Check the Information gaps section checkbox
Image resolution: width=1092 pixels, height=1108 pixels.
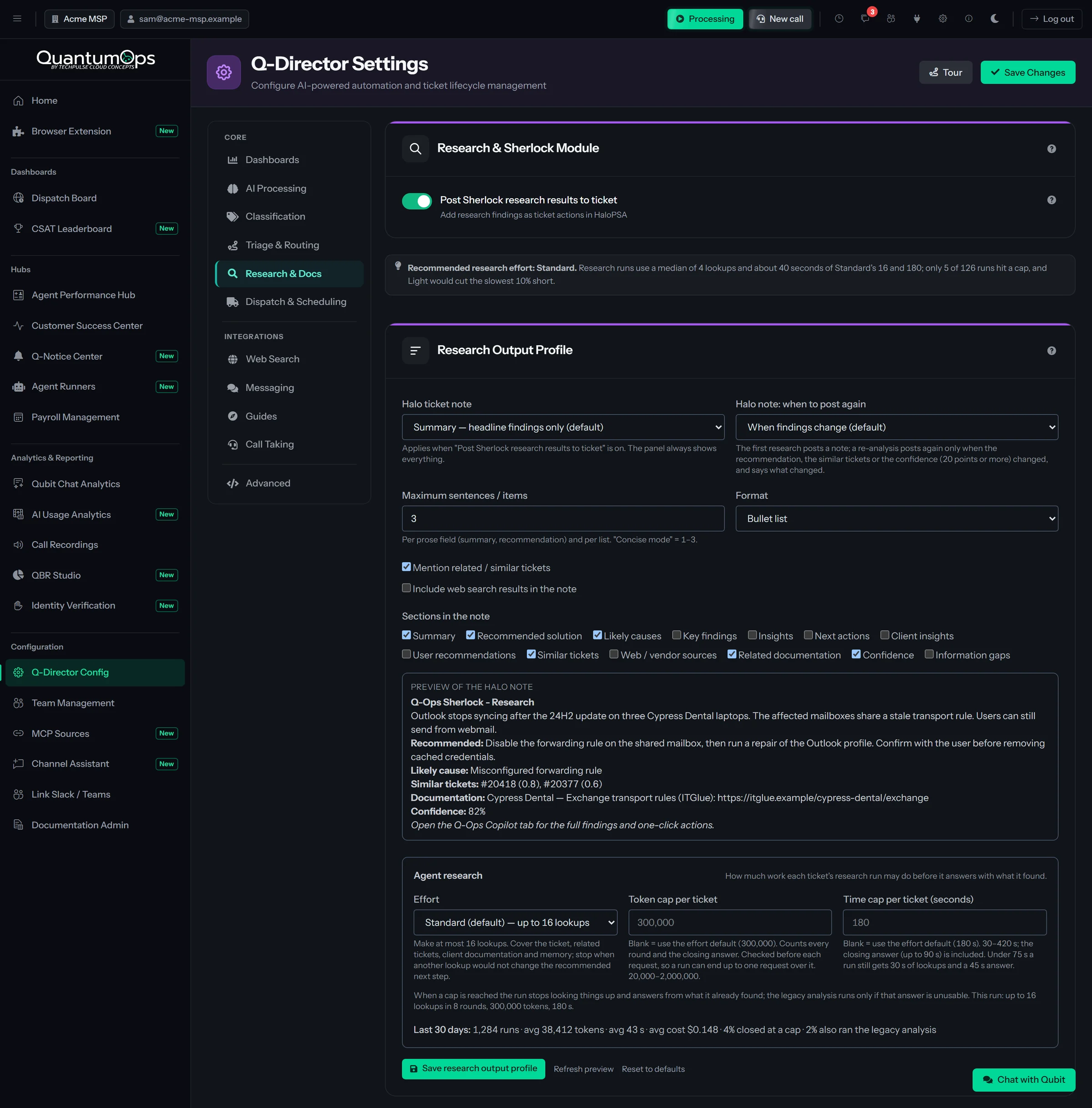pos(929,654)
